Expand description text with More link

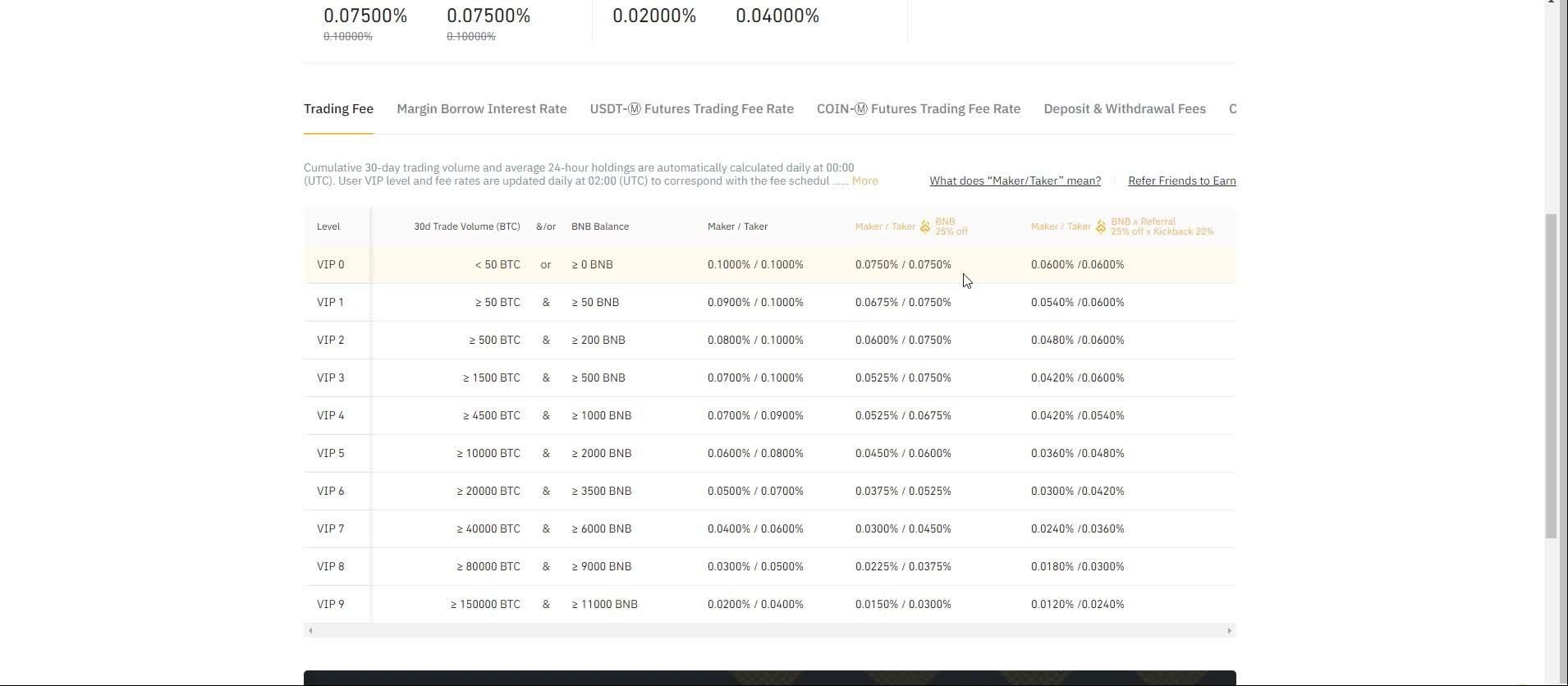click(864, 181)
